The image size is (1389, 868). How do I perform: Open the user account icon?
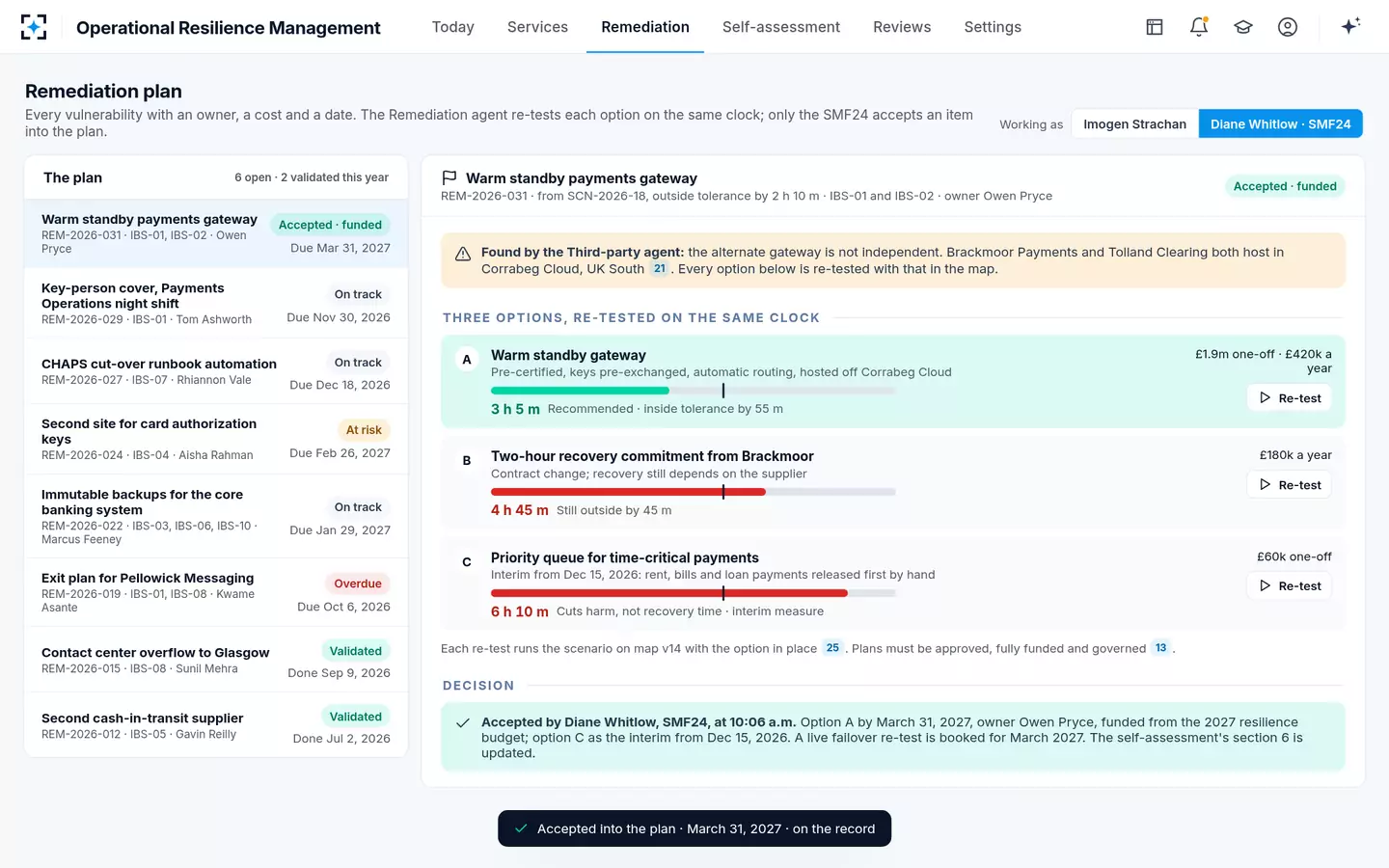click(1288, 27)
